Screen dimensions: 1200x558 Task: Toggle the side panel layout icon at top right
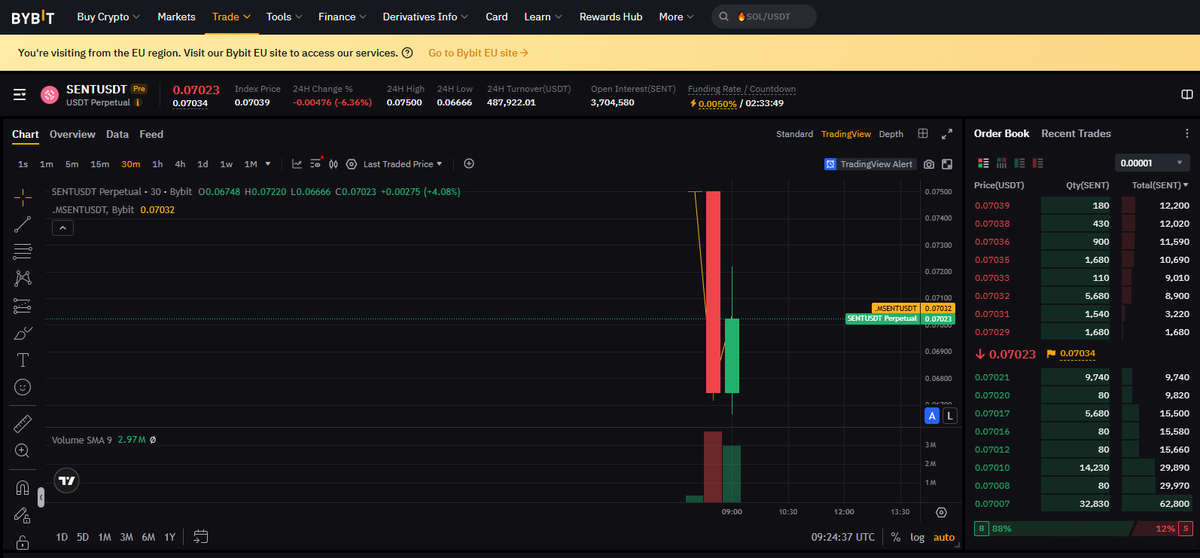coord(1187,95)
